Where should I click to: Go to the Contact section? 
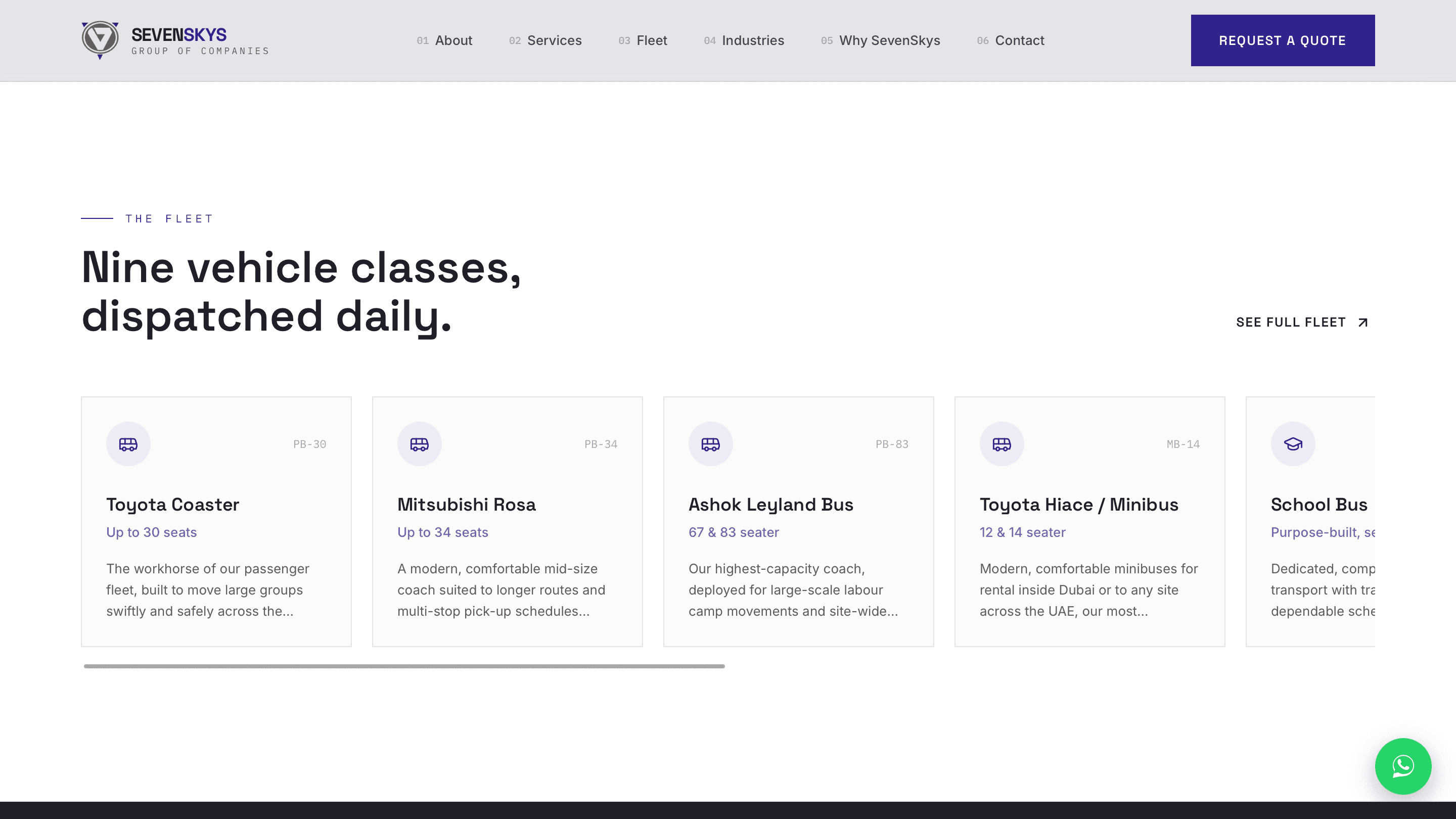[1010, 40]
